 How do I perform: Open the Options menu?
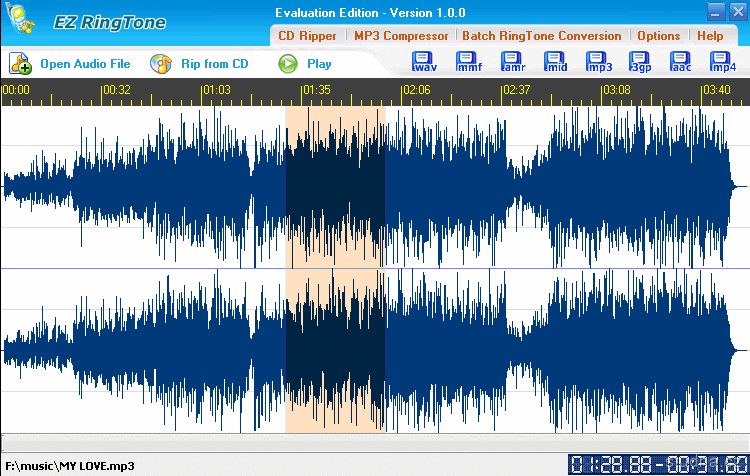coord(658,36)
